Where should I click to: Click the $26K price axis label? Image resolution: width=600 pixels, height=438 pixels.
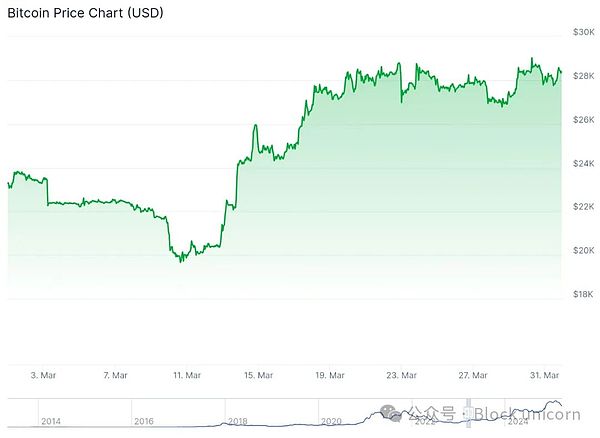click(582, 119)
